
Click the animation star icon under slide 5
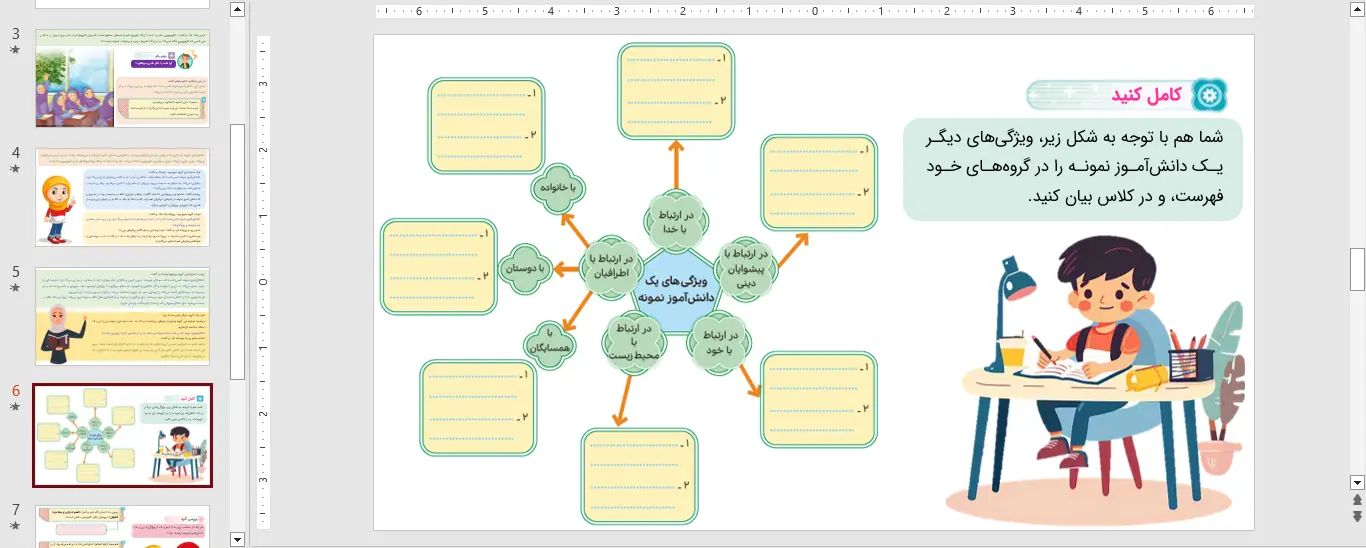click(15, 288)
